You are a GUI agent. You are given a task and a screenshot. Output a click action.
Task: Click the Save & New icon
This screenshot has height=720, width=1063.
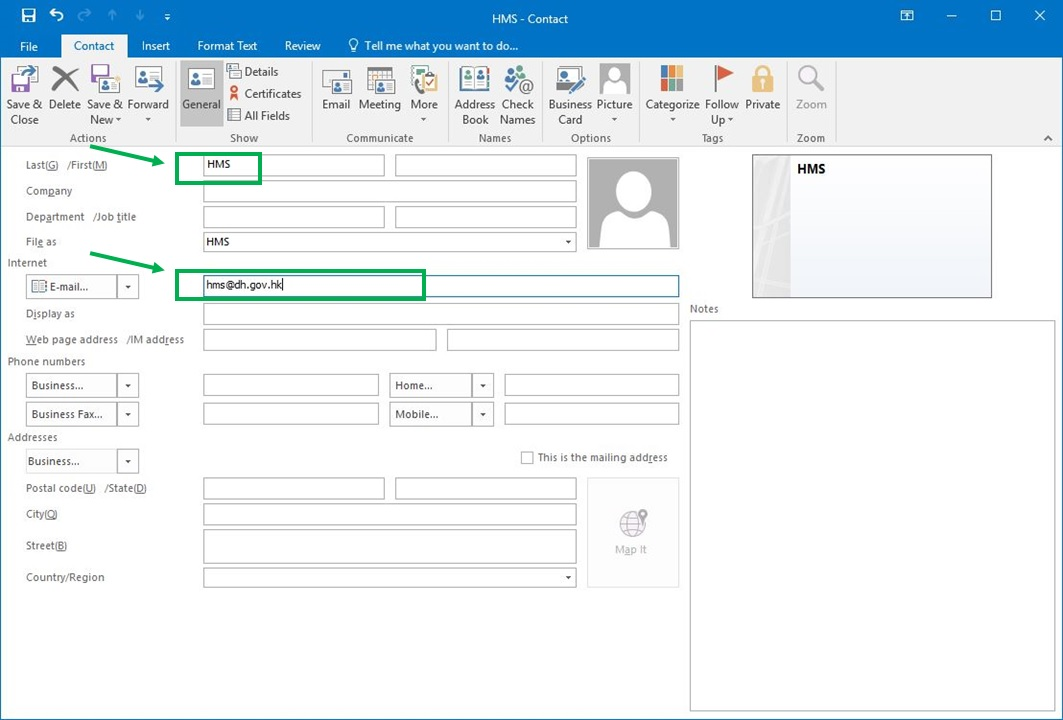104,90
